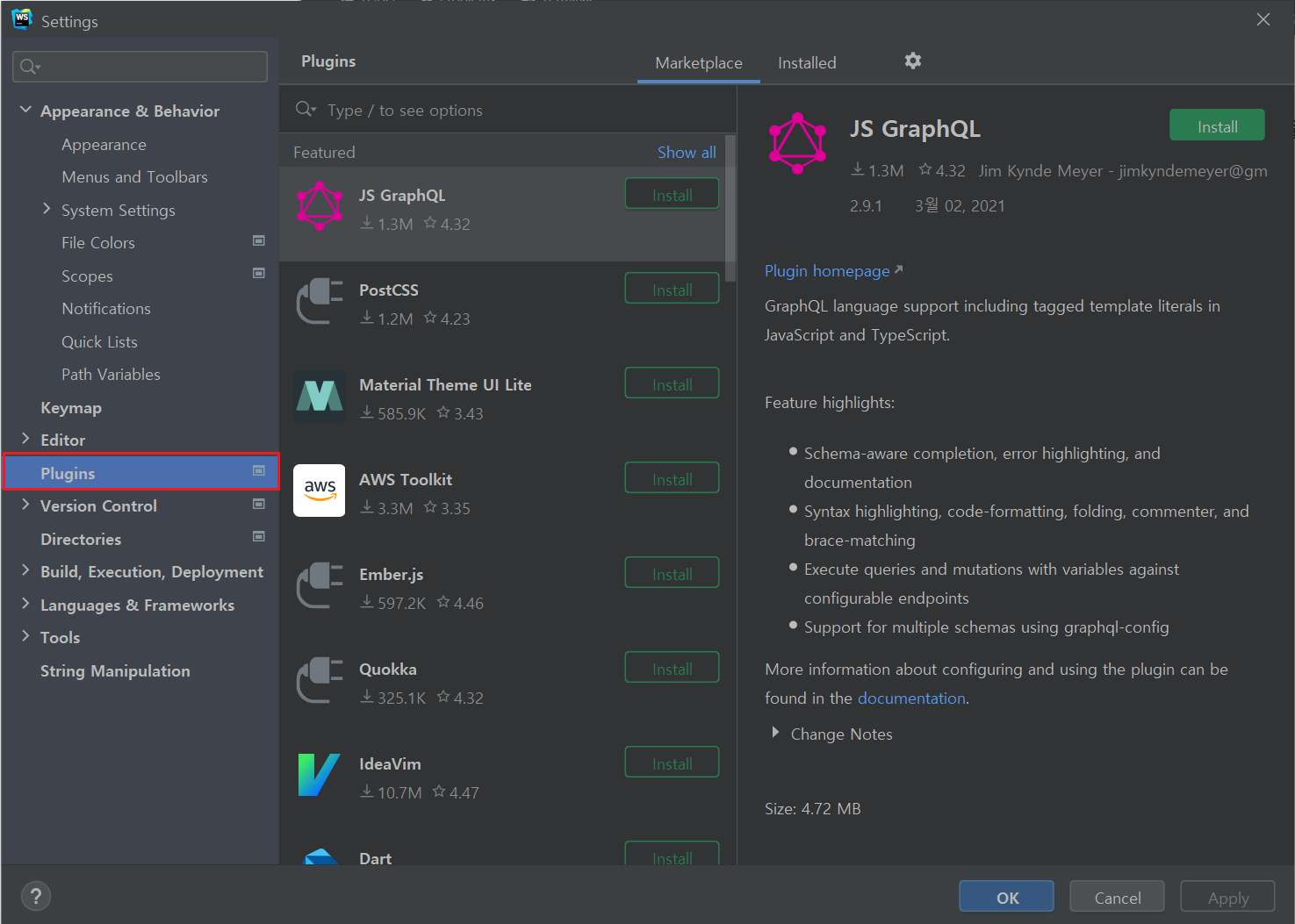Screen dimensions: 1295x924
Task: Click the plugin search field
Action: click(x=507, y=110)
